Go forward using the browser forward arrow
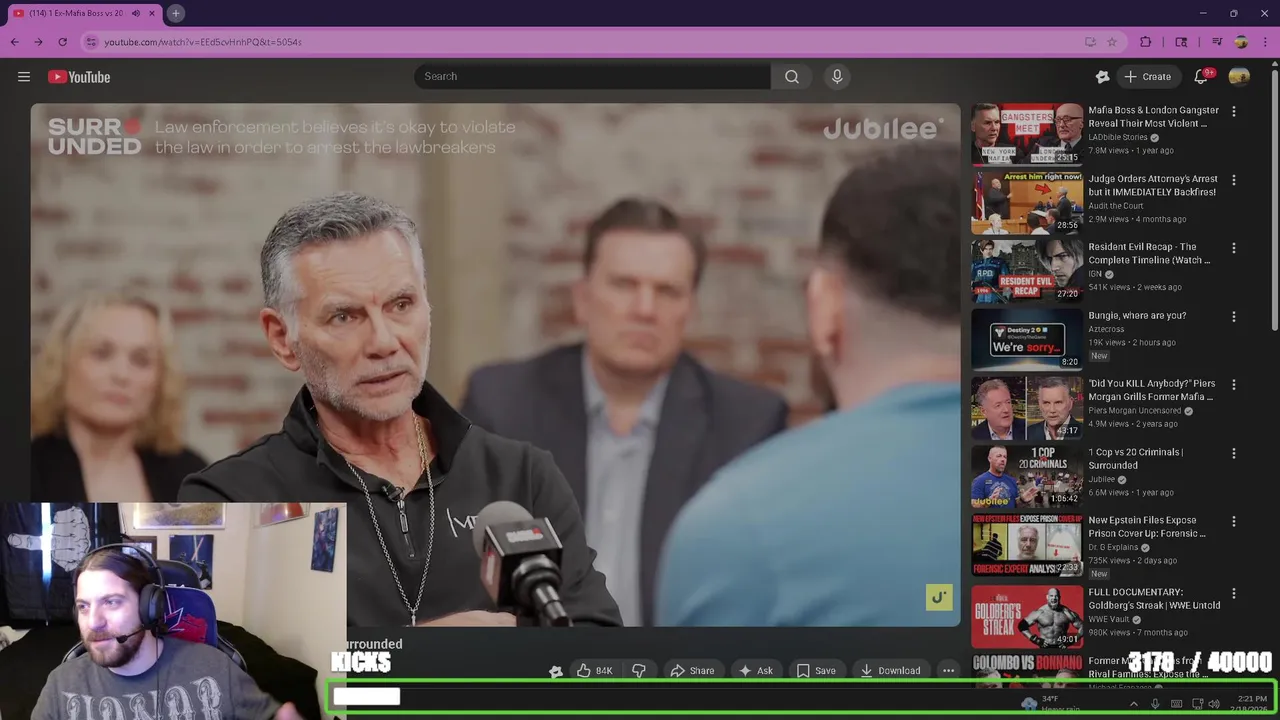1280x720 pixels. (x=38, y=42)
